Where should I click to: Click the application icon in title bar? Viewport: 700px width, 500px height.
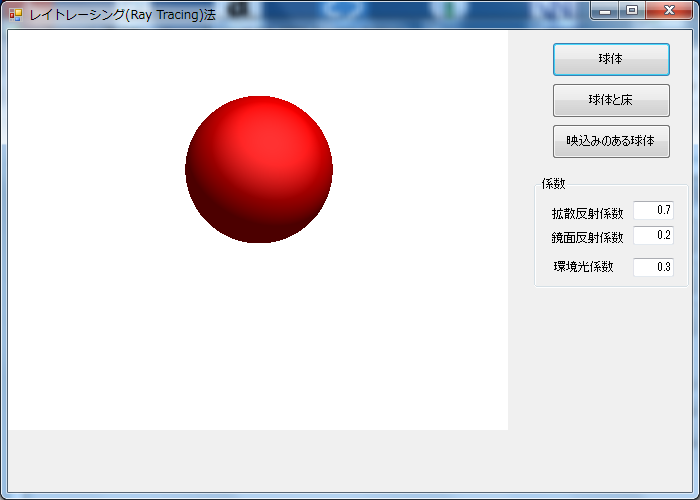click(x=16, y=15)
